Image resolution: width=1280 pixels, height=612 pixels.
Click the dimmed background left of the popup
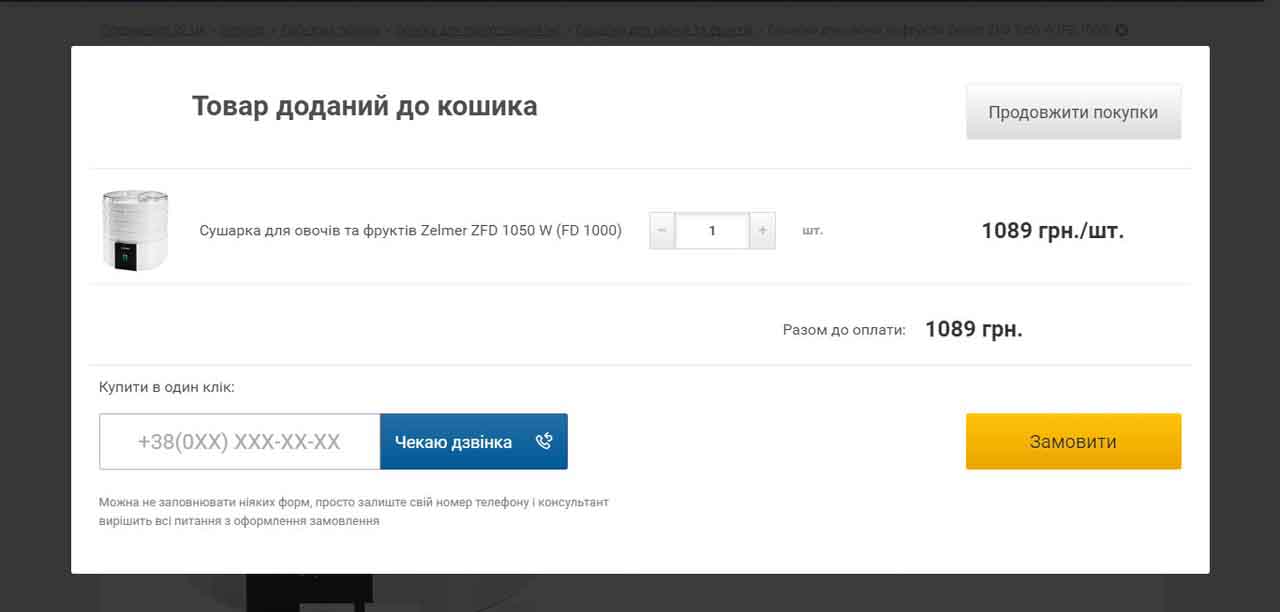pyautogui.click(x=35, y=300)
